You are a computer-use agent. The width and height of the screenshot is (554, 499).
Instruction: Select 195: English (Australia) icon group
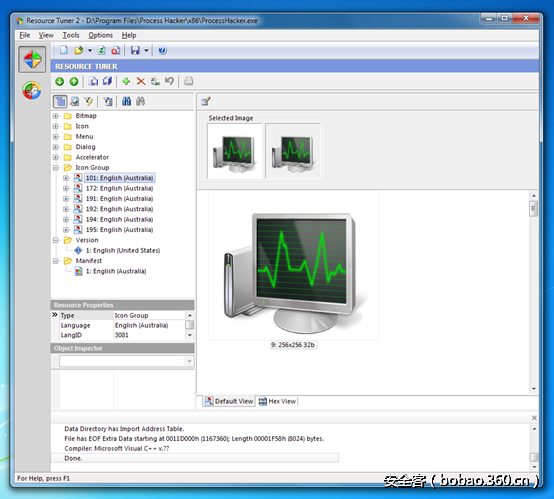[x=119, y=230]
